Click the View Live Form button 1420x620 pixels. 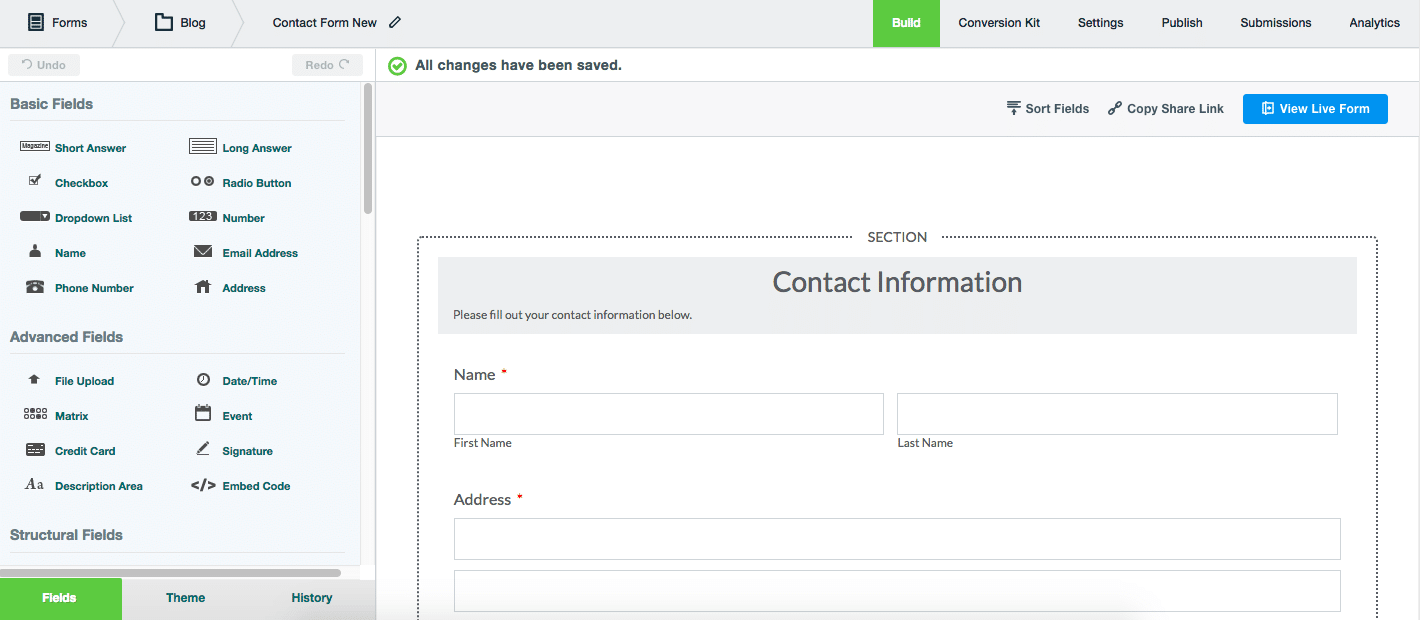[x=1315, y=109]
